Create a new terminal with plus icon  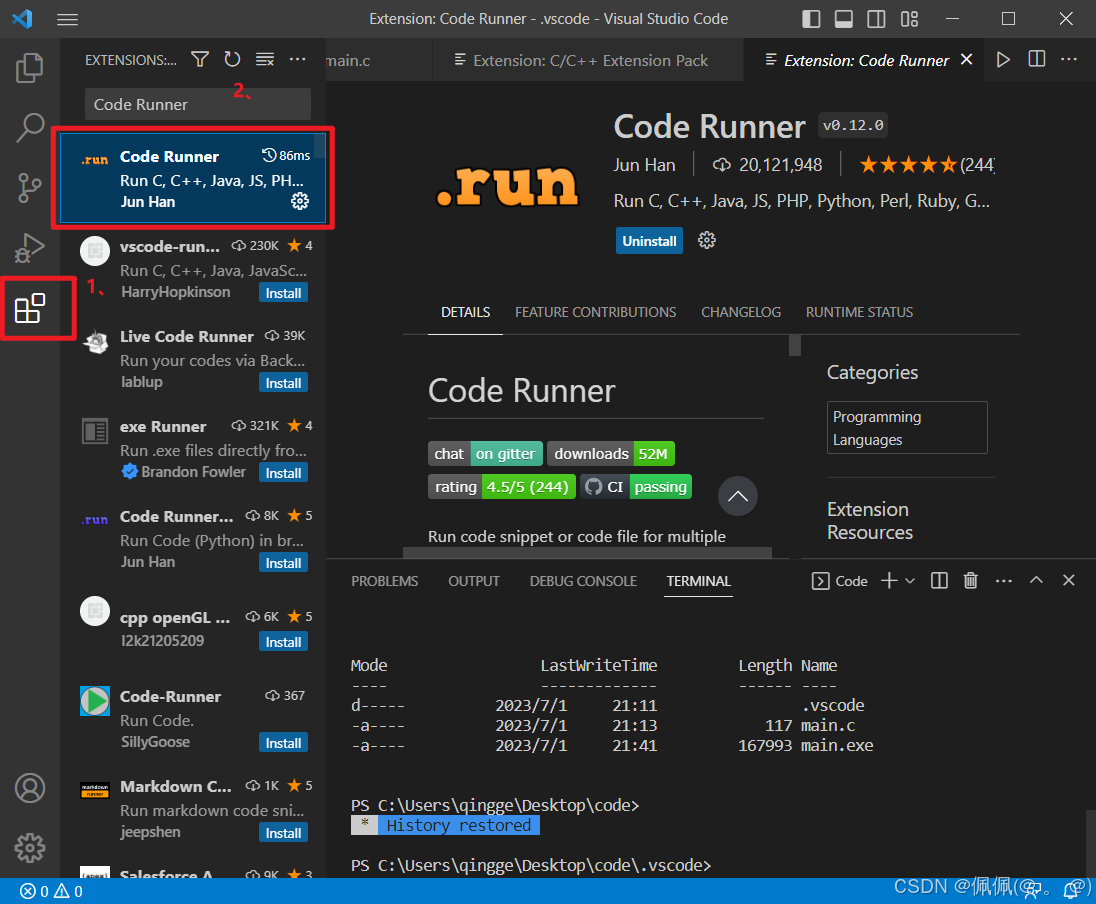(x=888, y=580)
